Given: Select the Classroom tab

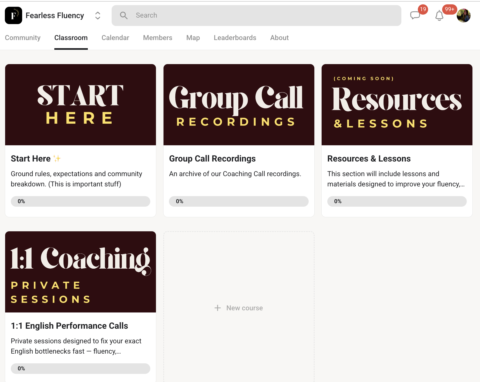Looking at the screenshot, I should (x=71, y=38).
